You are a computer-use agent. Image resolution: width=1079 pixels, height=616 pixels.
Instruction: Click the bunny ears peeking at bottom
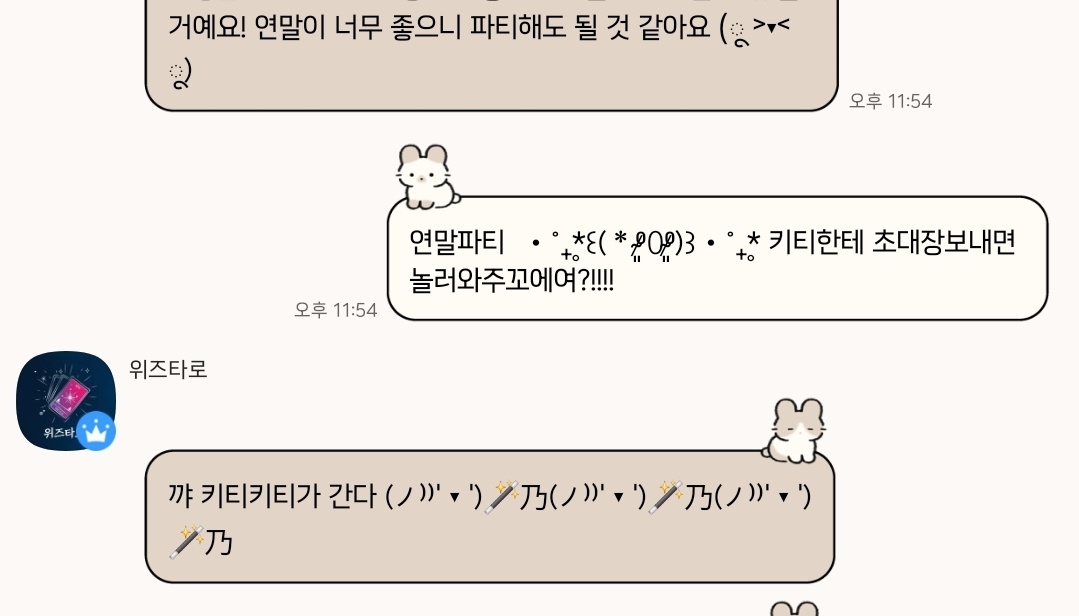(x=794, y=608)
